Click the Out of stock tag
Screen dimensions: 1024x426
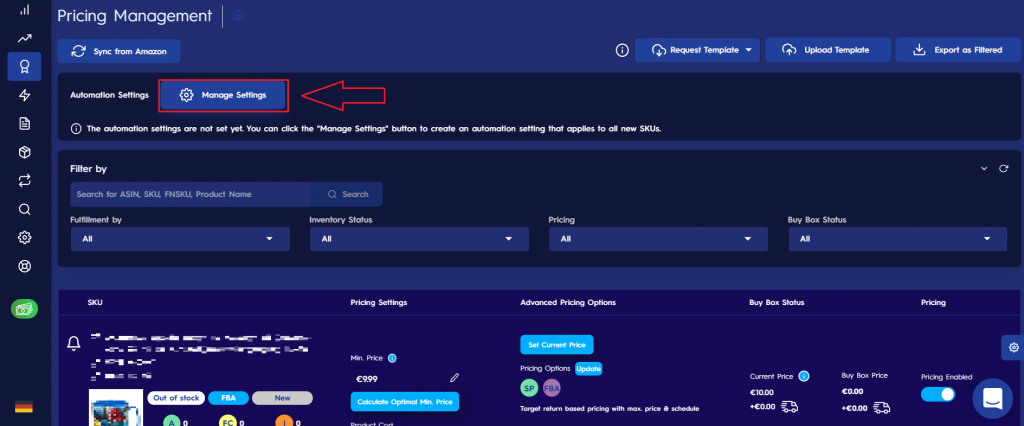pos(176,398)
